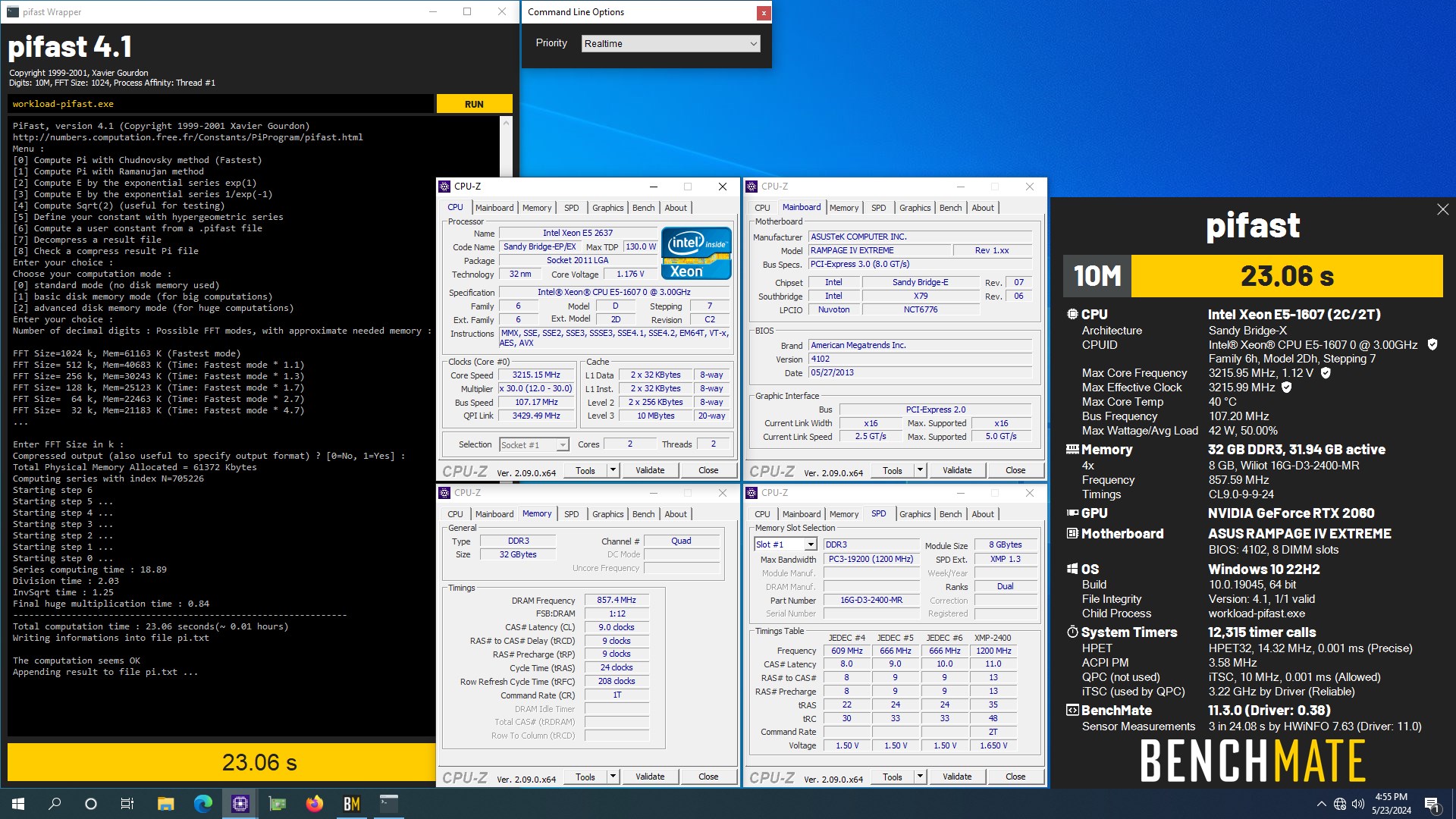Launch Microsoft Edge from taskbar

click(x=202, y=803)
